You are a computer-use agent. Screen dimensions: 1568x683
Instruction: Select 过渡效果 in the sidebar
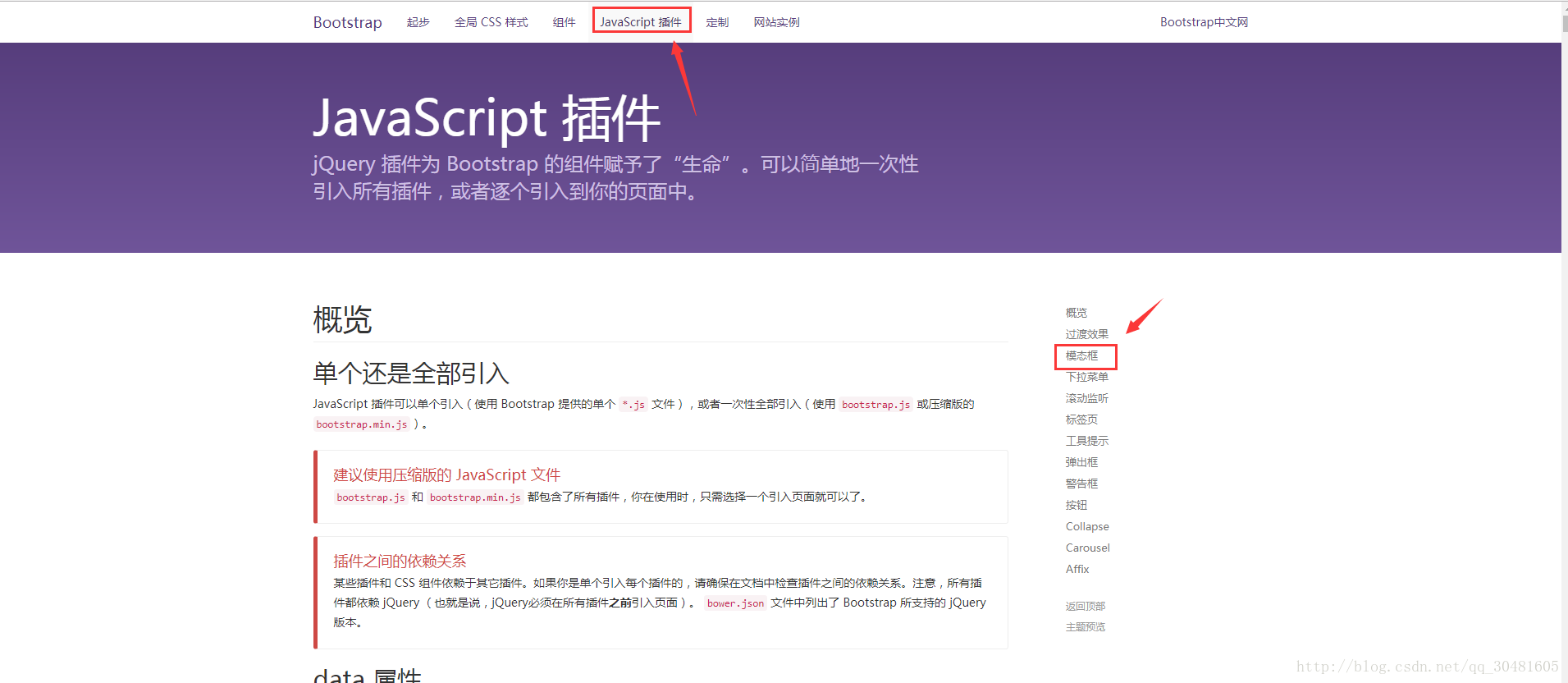[1086, 334]
